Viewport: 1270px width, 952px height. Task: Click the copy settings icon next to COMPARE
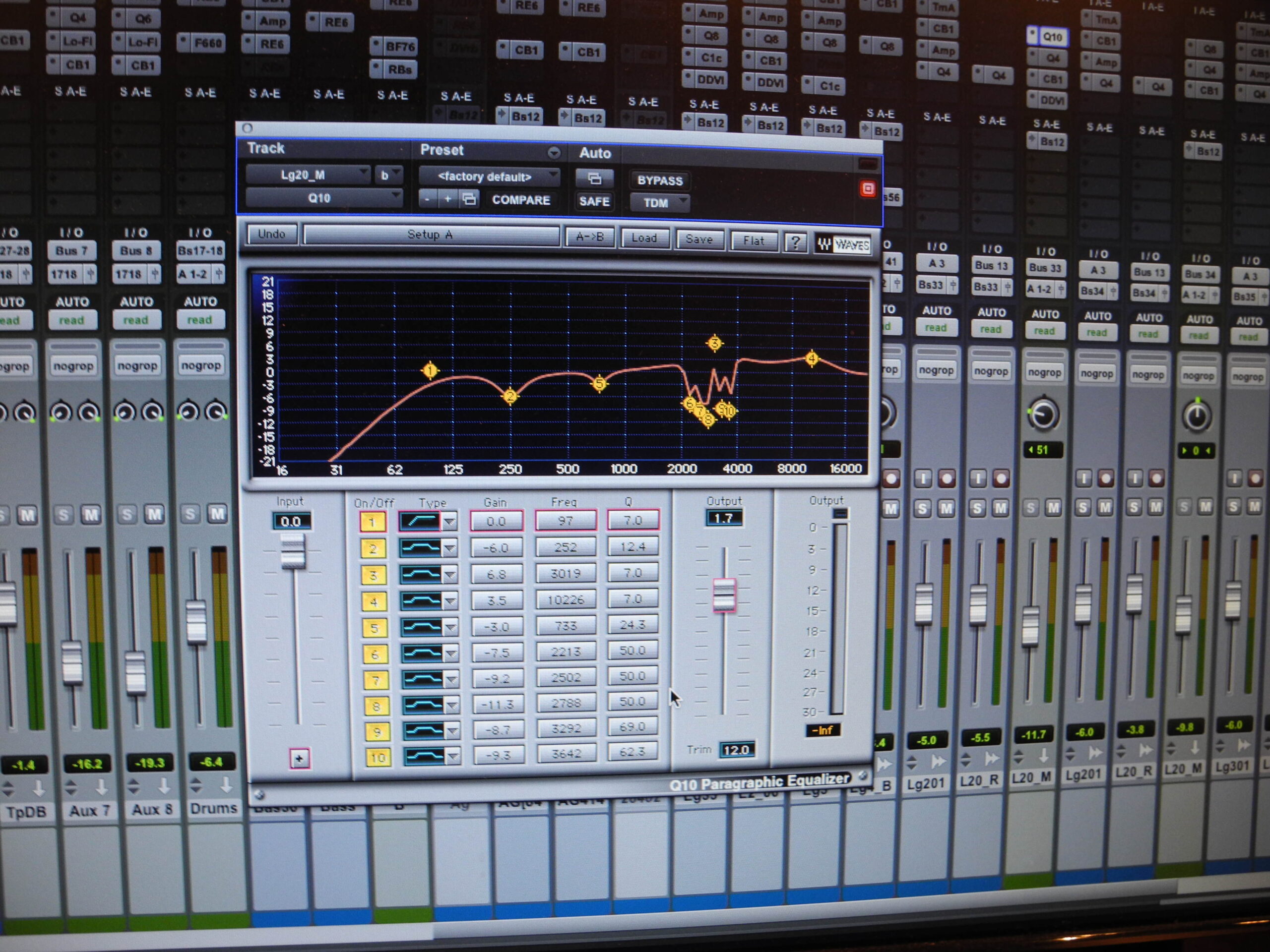coord(469,199)
